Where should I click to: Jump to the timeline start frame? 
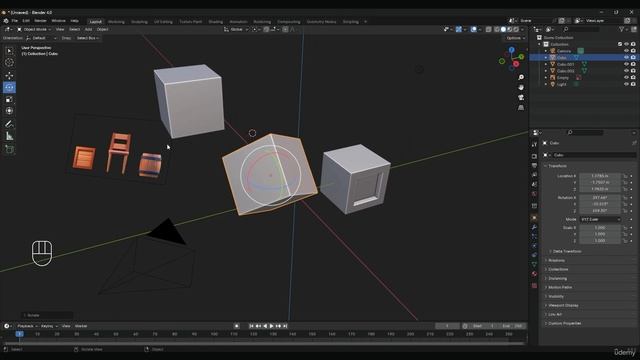click(x=251, y=326)
